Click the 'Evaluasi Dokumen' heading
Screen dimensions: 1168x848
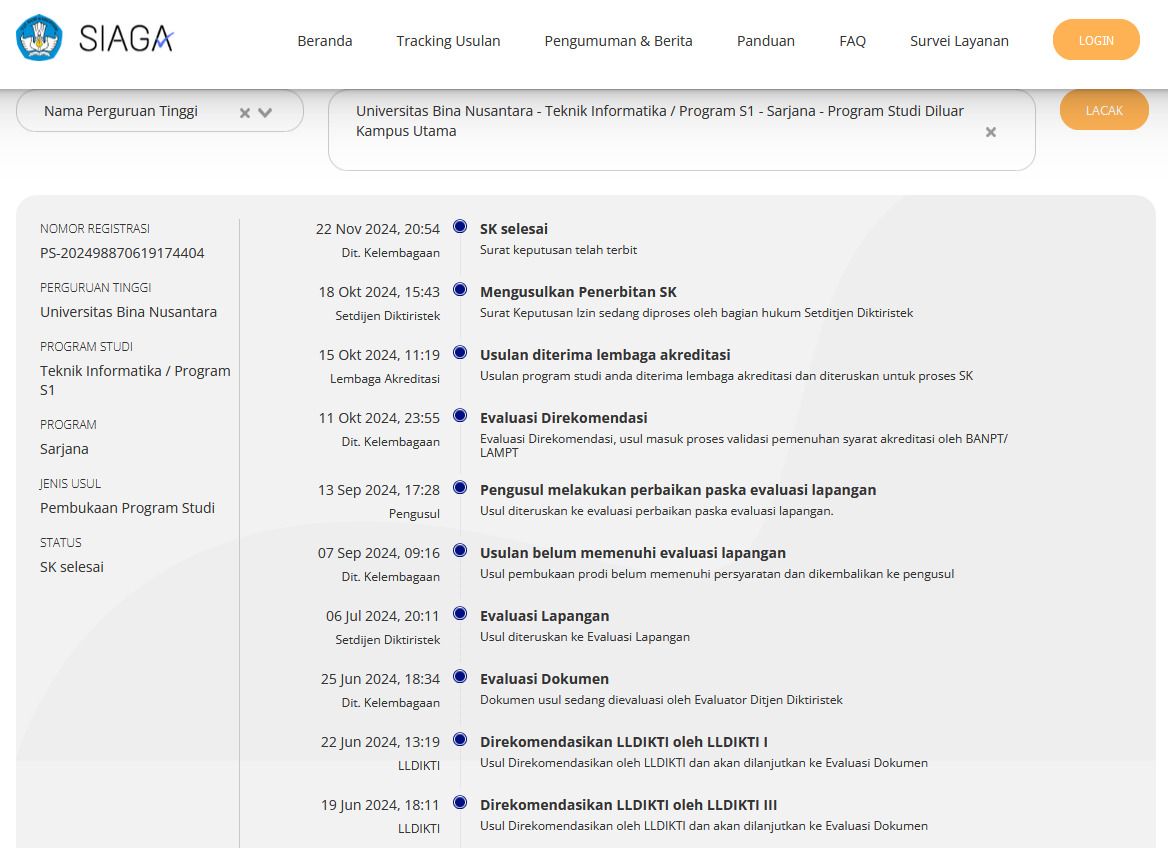click(x=545, y=679)
